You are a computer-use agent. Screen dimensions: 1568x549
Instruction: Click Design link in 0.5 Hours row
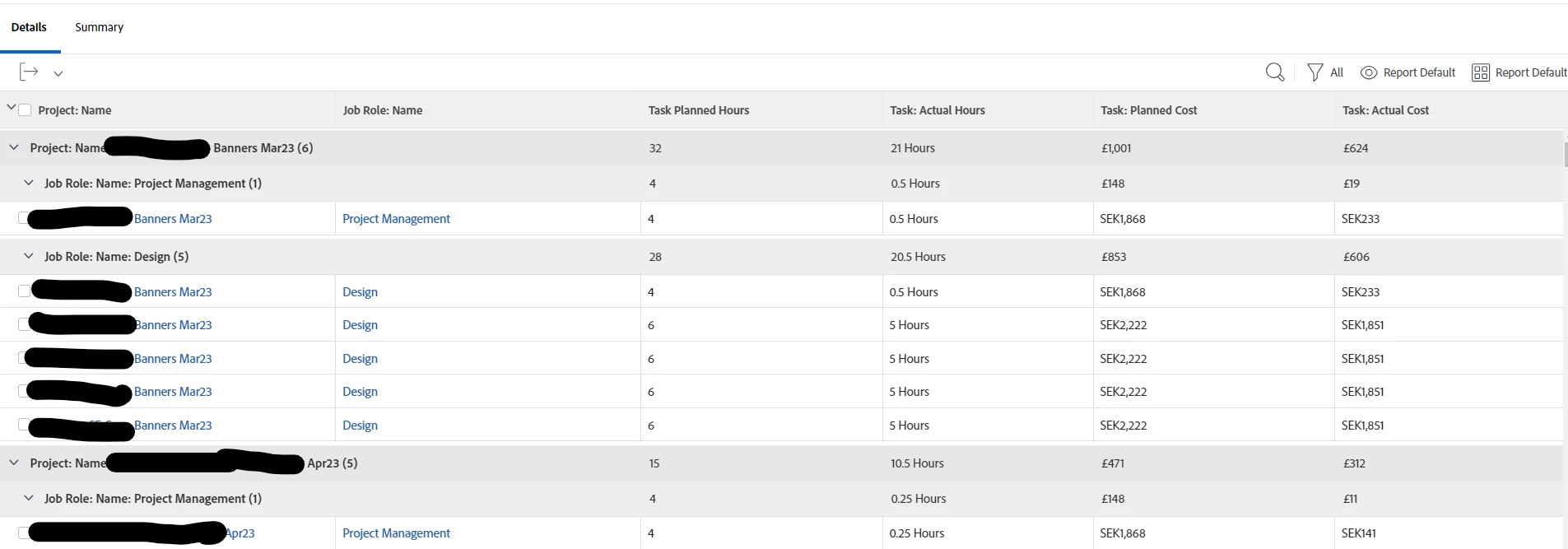click(360, 292)
